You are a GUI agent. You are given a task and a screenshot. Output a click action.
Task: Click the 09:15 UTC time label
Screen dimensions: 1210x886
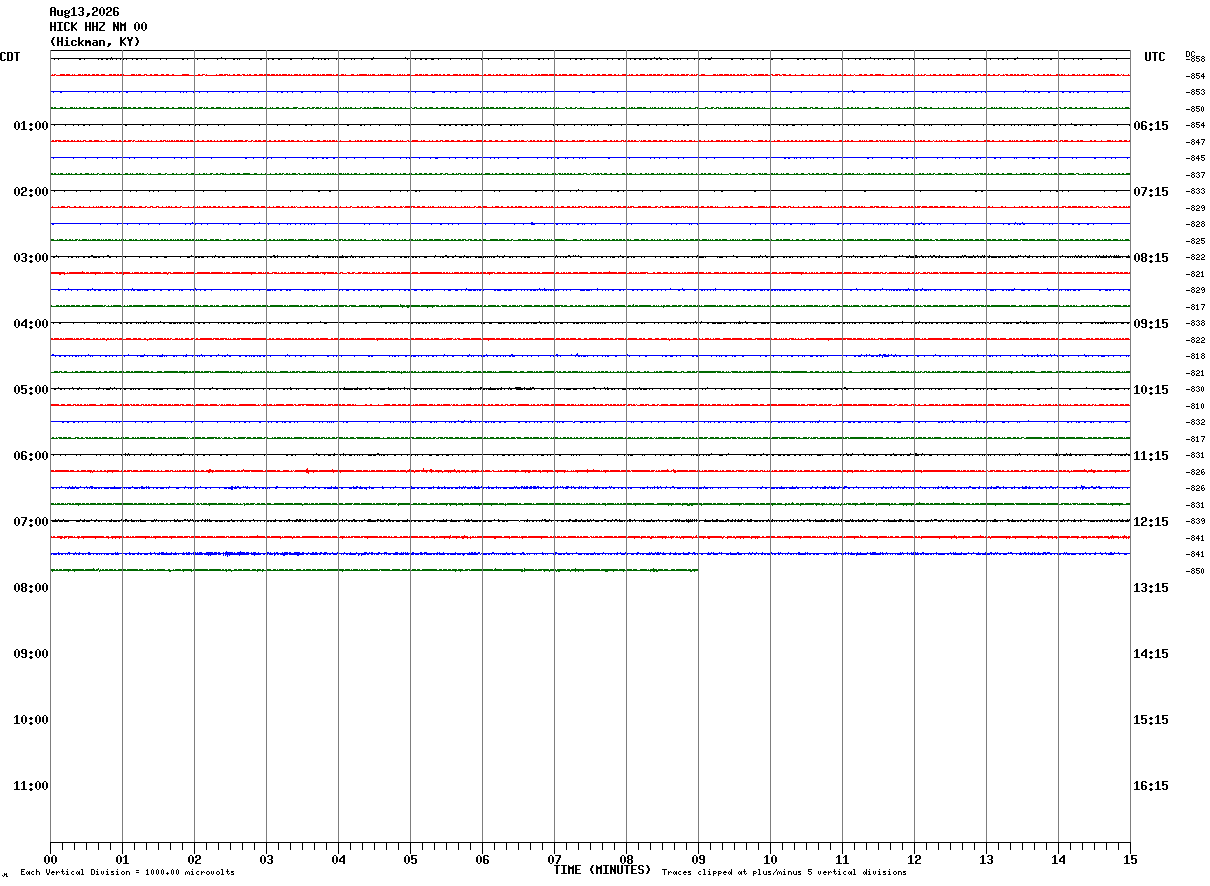coord(1150,324)
